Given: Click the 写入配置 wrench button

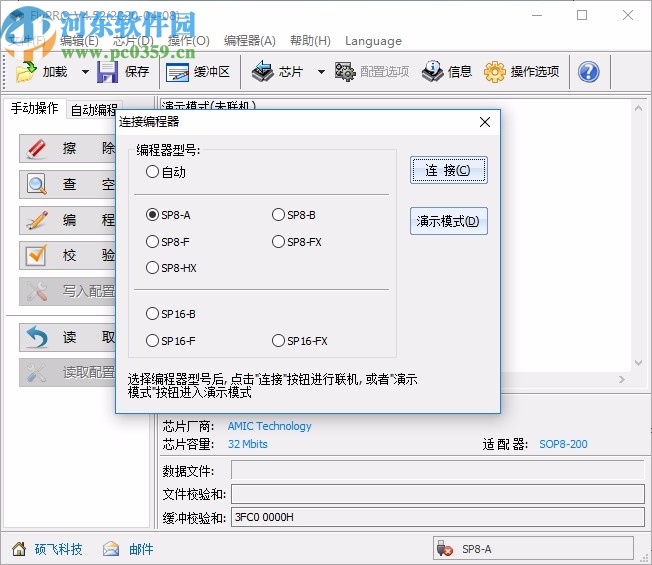Looking at the screenshot, I should click(68, 291).
